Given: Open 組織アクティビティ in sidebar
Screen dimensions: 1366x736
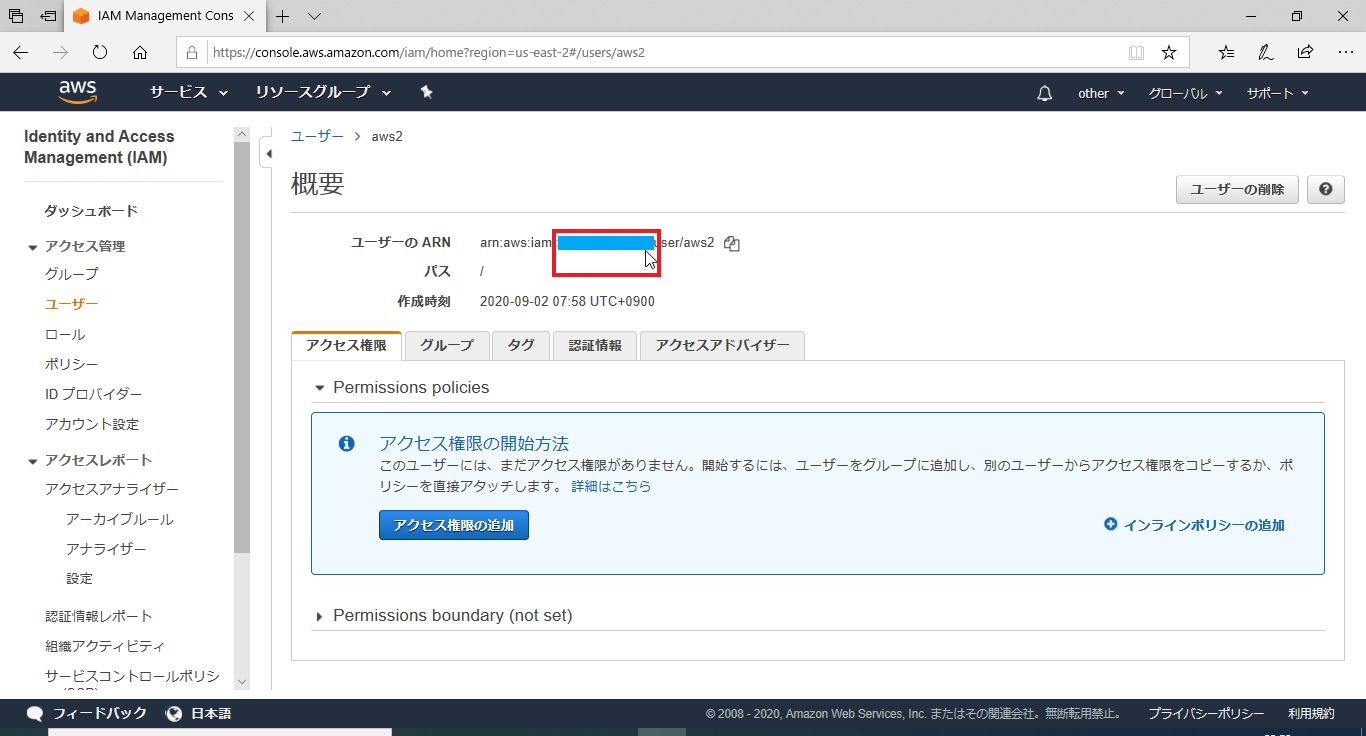Looking at the screenshot, I should (x=105, y=647).
